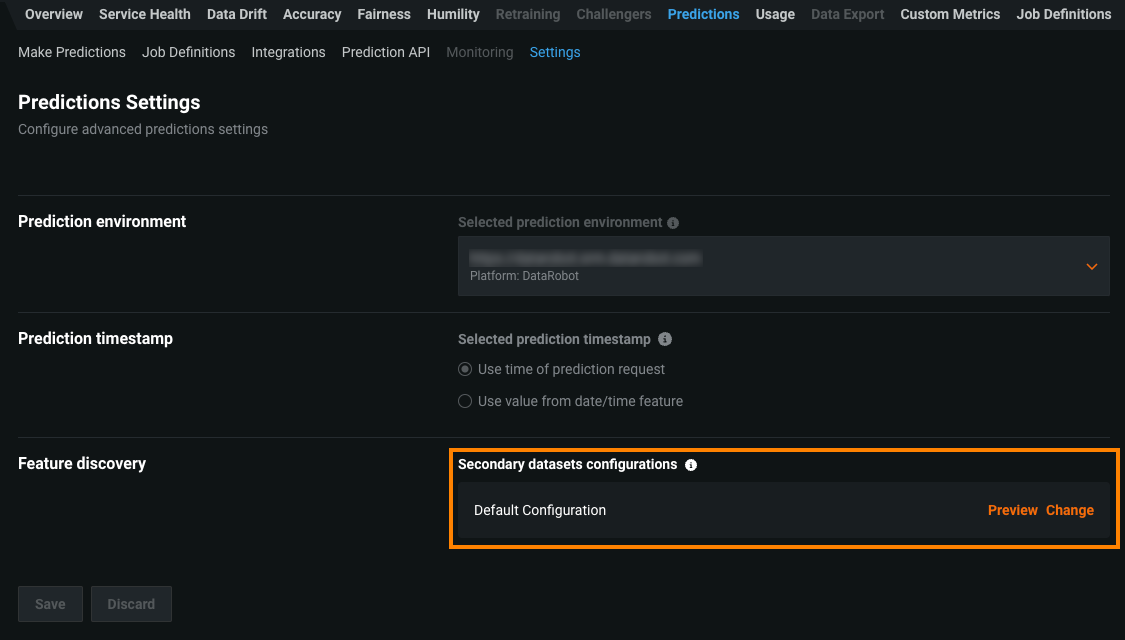Click info icon beside Secondary datasets configurations
The width and height of the screenshot is (1125, 640).
click(x=691, y=465)
